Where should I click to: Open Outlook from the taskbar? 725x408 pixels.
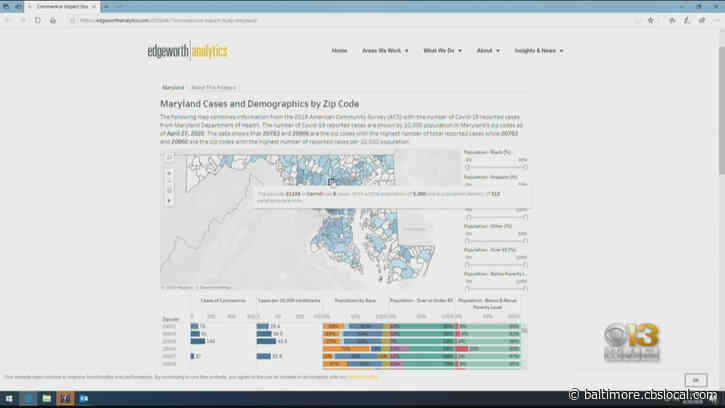pyautogui.click(x=84, y=398)
